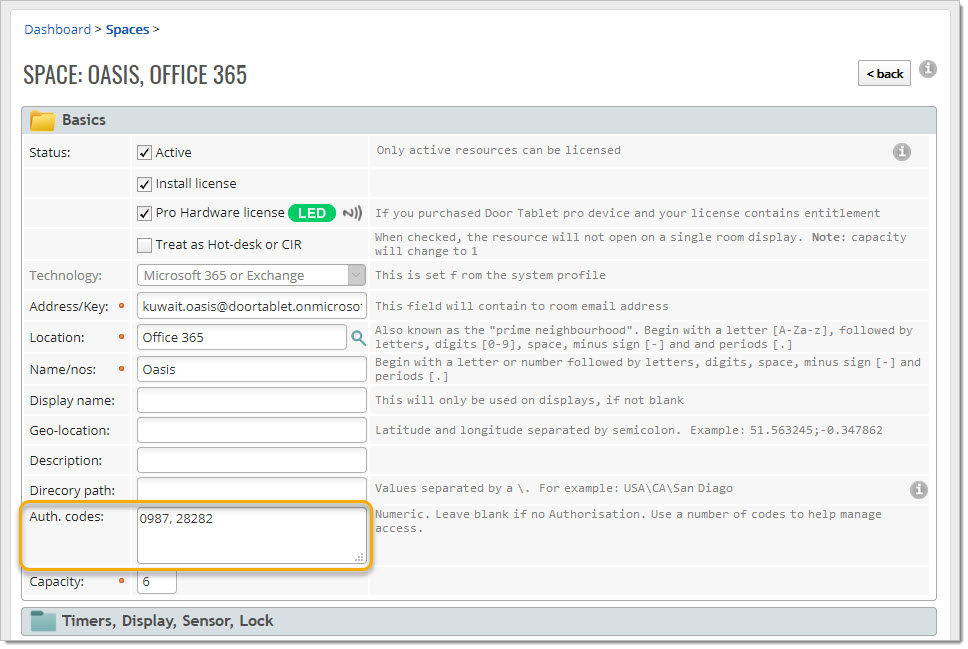The width and height of the screenshot is (968, 649).
Task: Click the teal Timers section folder icon
Action: 42,621
